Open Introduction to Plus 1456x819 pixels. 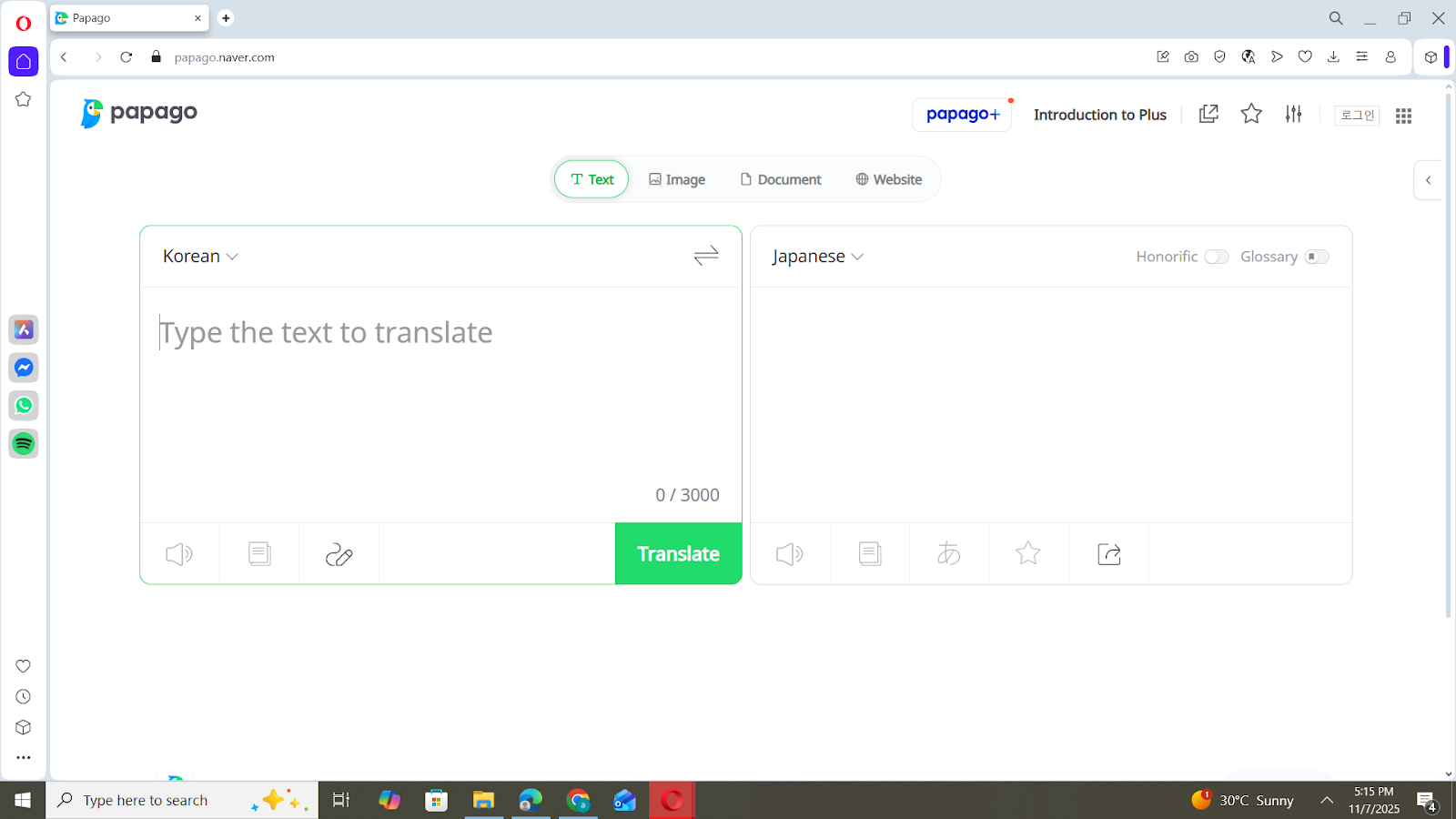pyautogui.click(x=1099, y=115)
